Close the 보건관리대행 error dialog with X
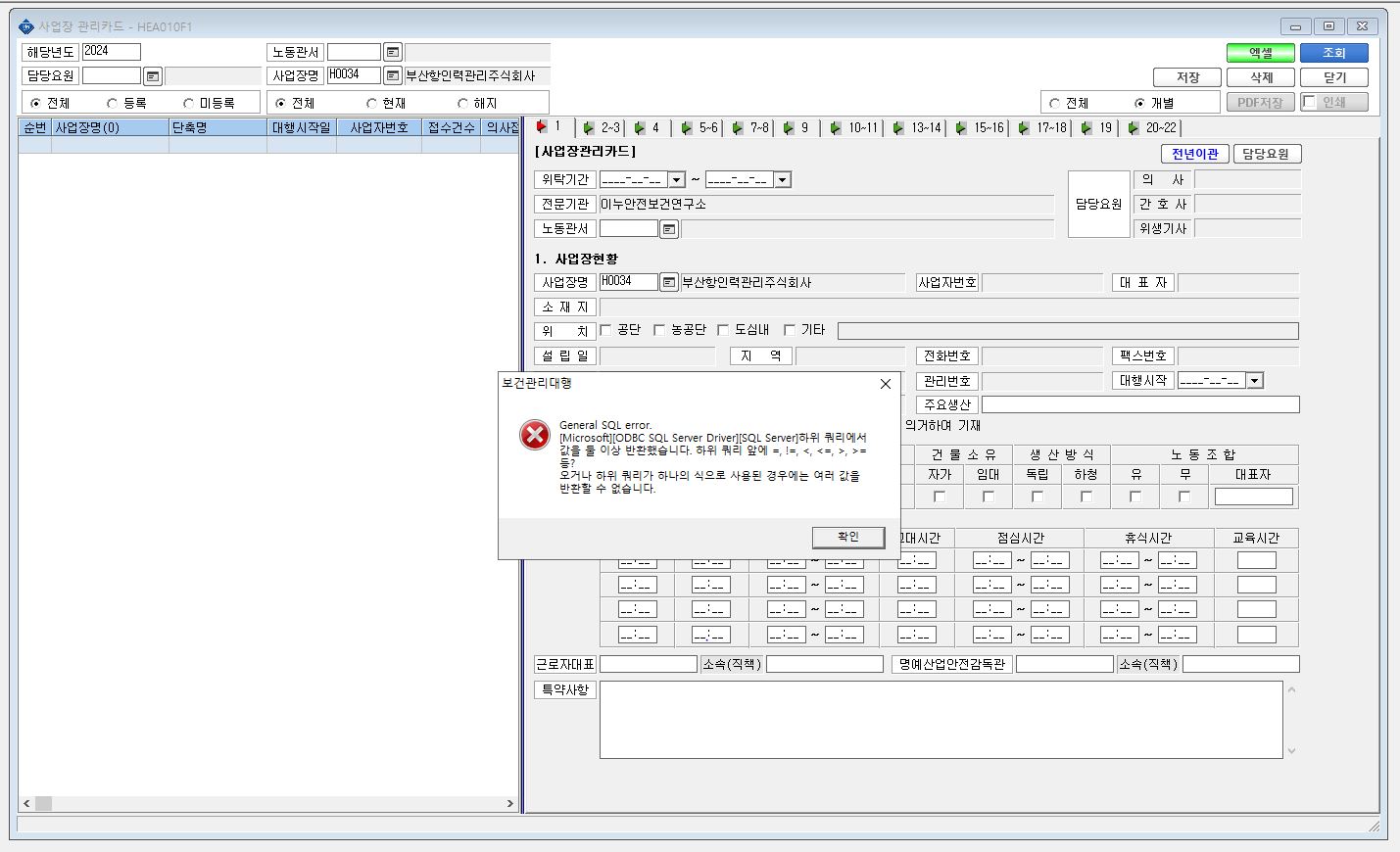Image resolution: width=1400 pixels, height=852 pixels. [886, 384]
